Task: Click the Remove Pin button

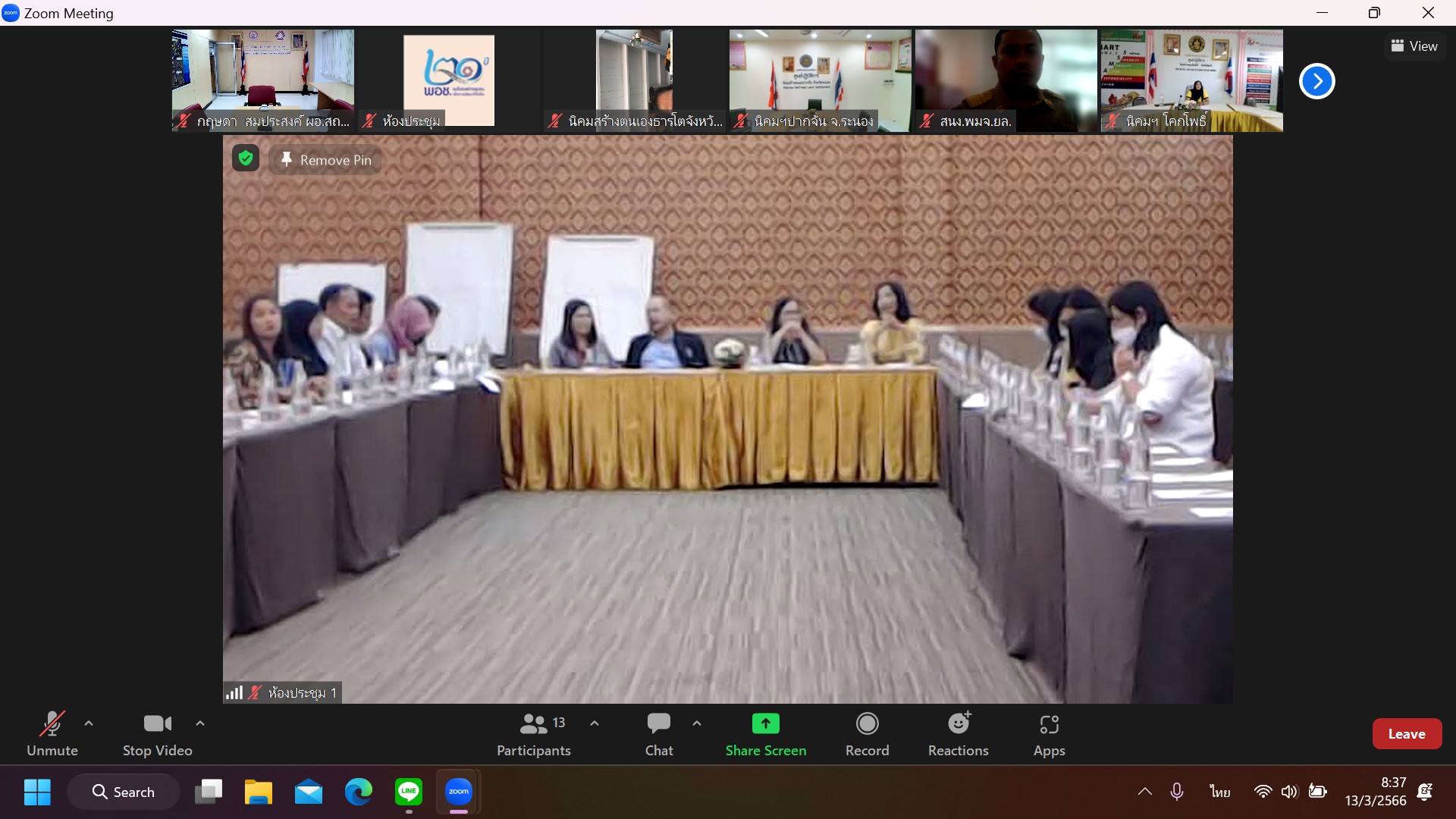Action: click(326, 160)
